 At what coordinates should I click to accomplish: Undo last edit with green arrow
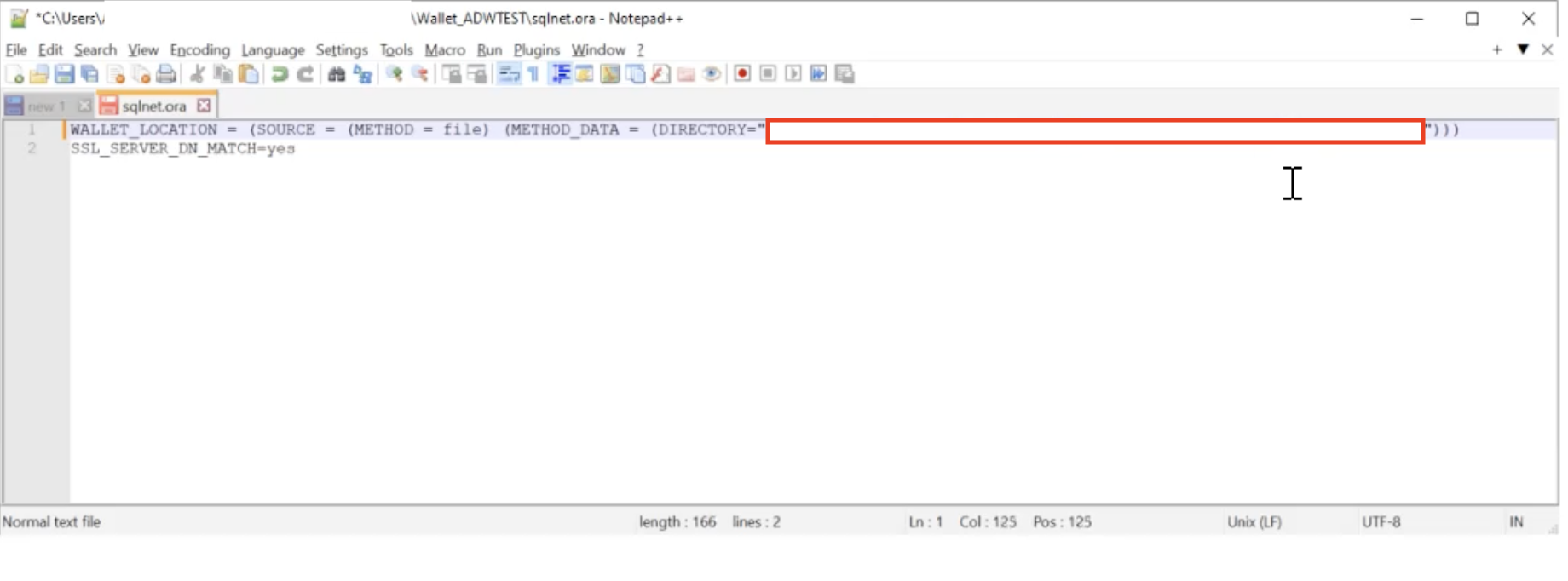click(x=280, y=74)
